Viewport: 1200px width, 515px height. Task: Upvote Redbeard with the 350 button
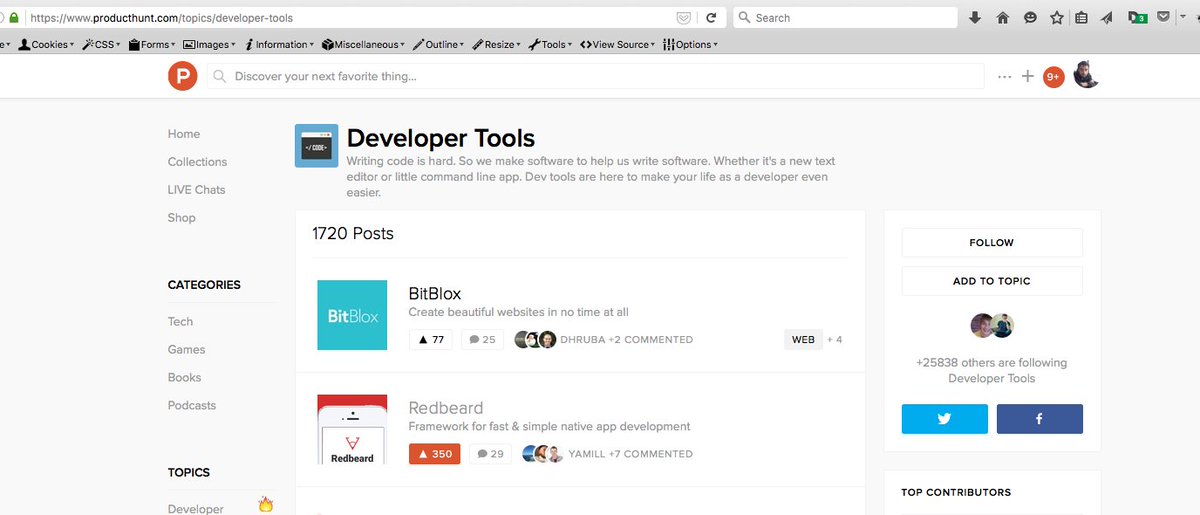pos(435,454)
